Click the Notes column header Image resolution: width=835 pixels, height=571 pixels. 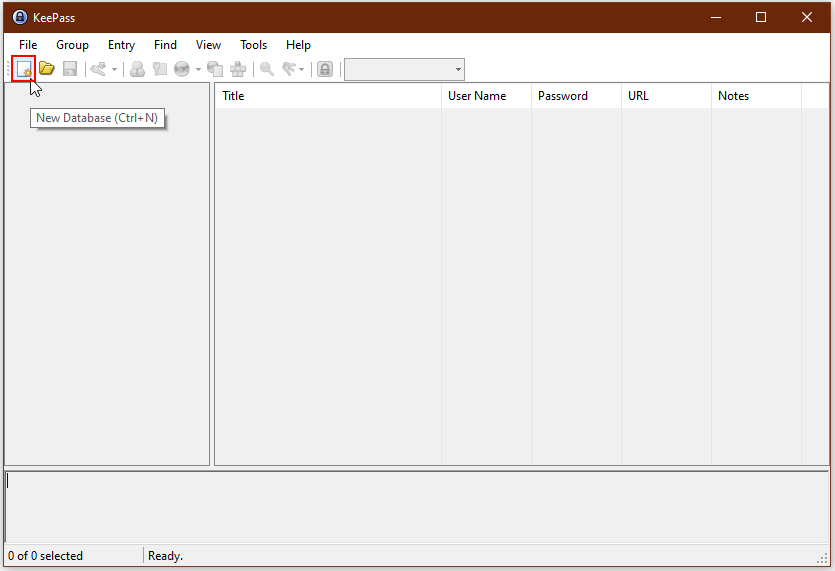(756, 96)
